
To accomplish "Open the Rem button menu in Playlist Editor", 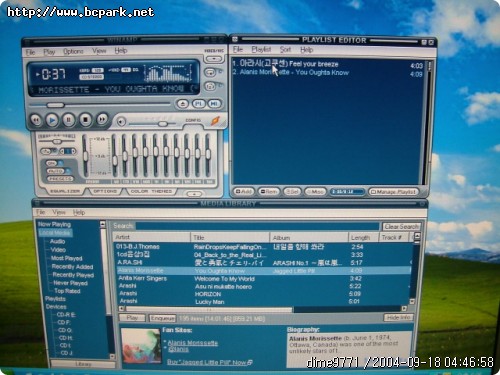I will click(x=268, y=192).
